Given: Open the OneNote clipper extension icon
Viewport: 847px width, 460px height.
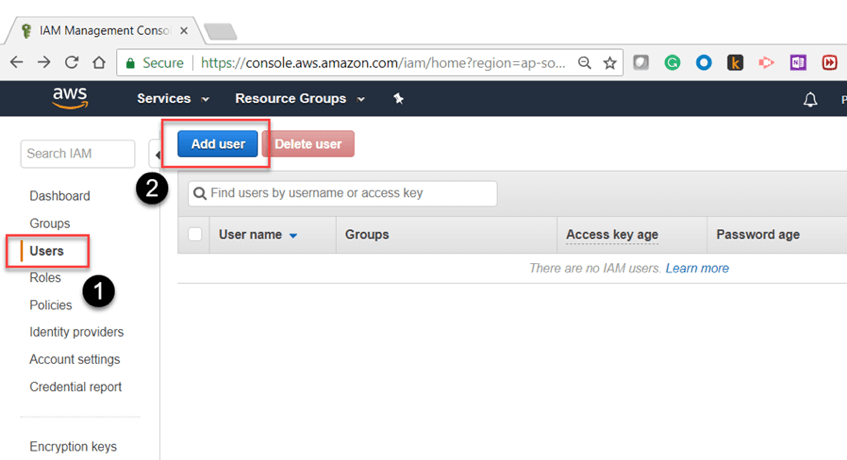Looking at the screenshot, I should coord(798,63).
